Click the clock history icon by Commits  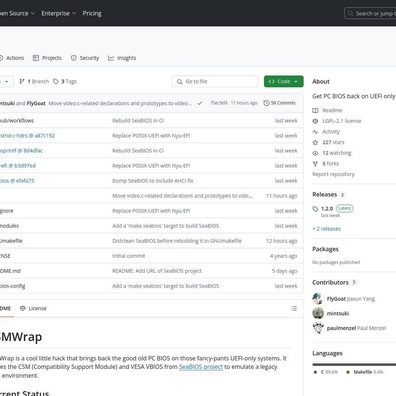[x=266, y=103]
